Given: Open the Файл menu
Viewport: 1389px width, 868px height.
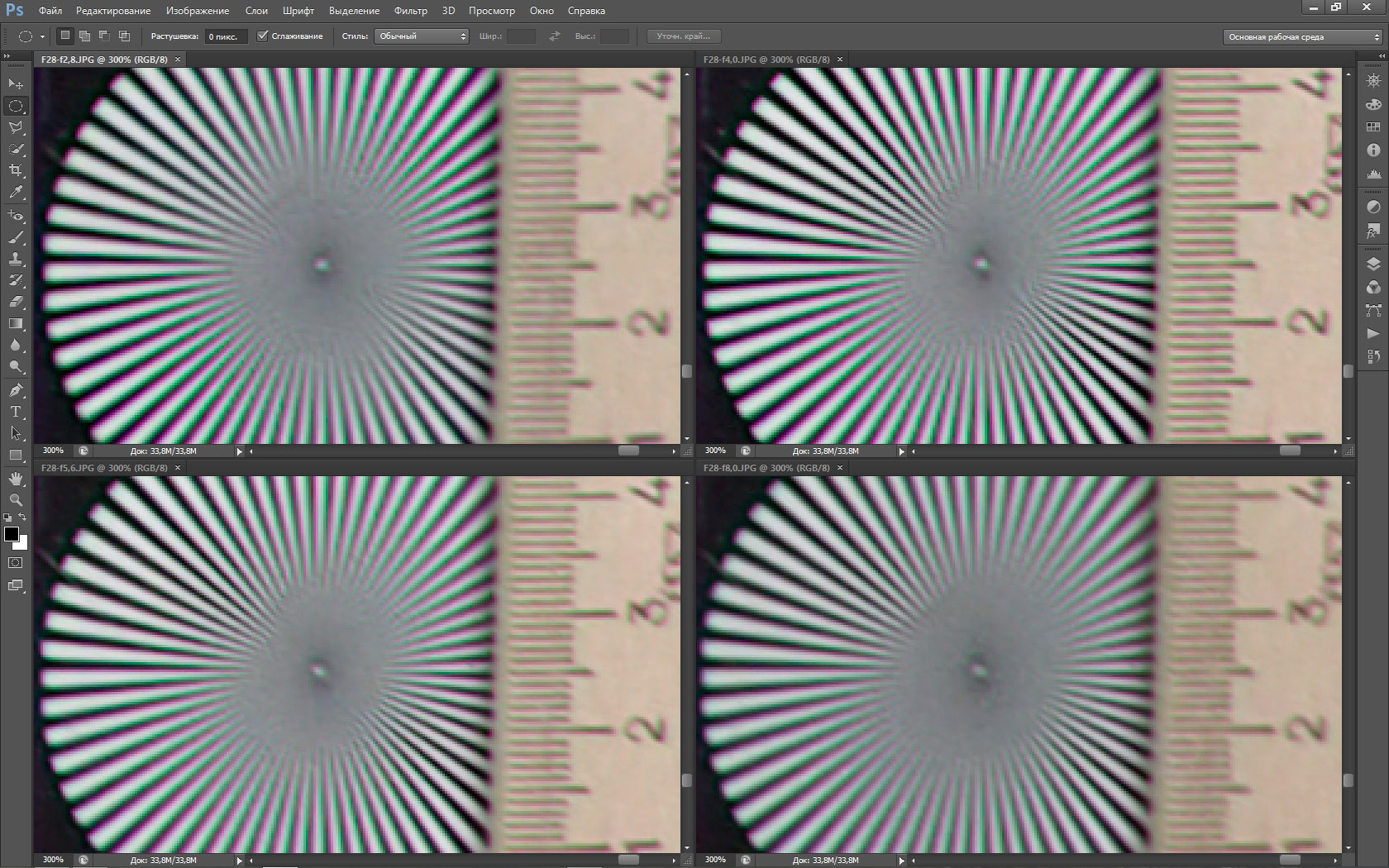Looking at the screenshot, I should [50, 11].
